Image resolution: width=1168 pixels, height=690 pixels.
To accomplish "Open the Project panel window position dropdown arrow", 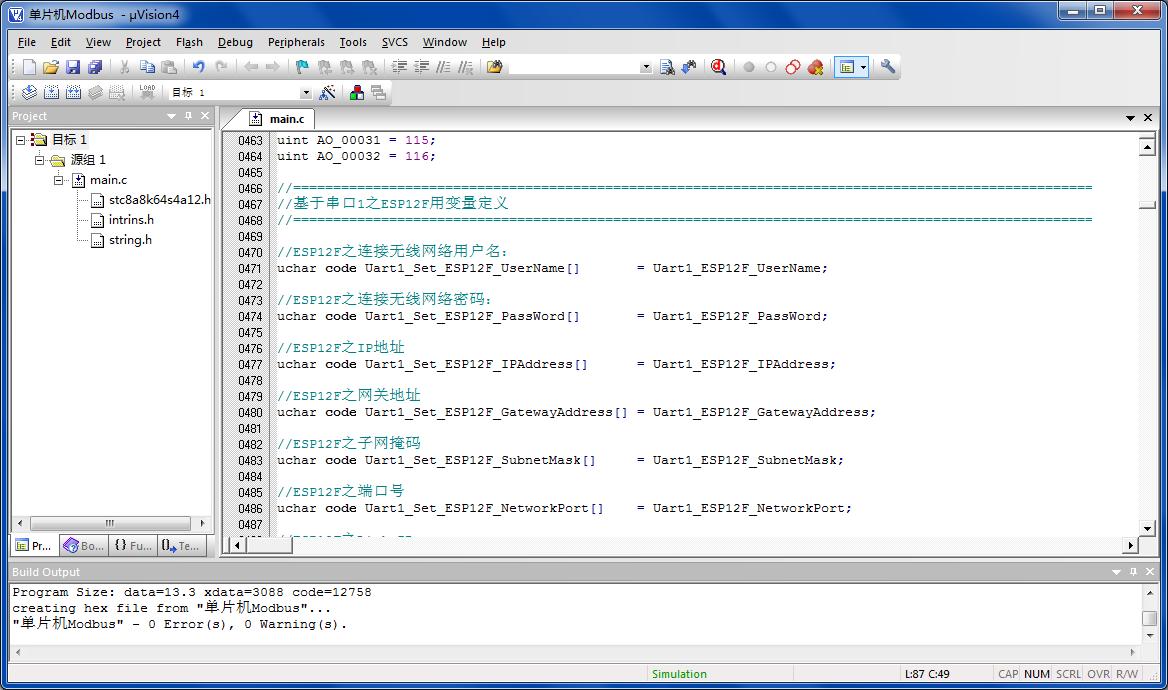I will (x=171, y=116).
